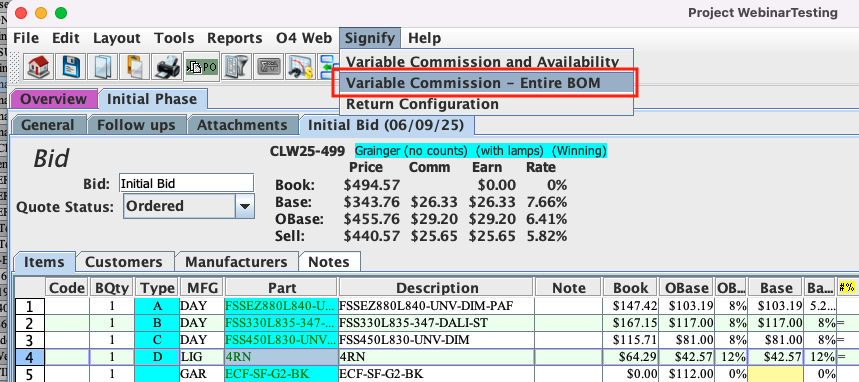Viewport: 859px width, 382px height.
Task: Click the MFG column header
Action: [202, 288]
